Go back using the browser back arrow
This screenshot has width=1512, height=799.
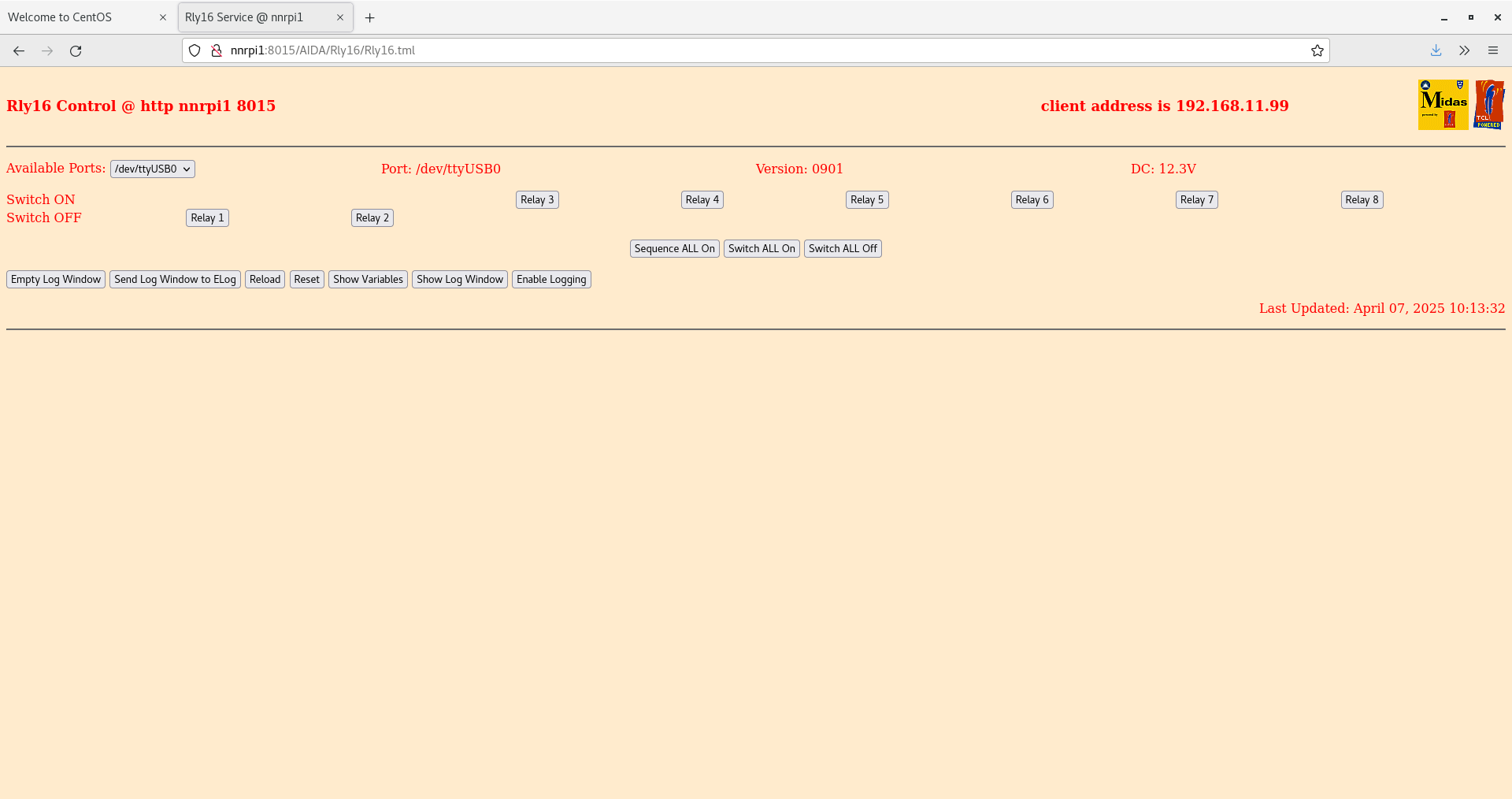click(x=18, y=50)
